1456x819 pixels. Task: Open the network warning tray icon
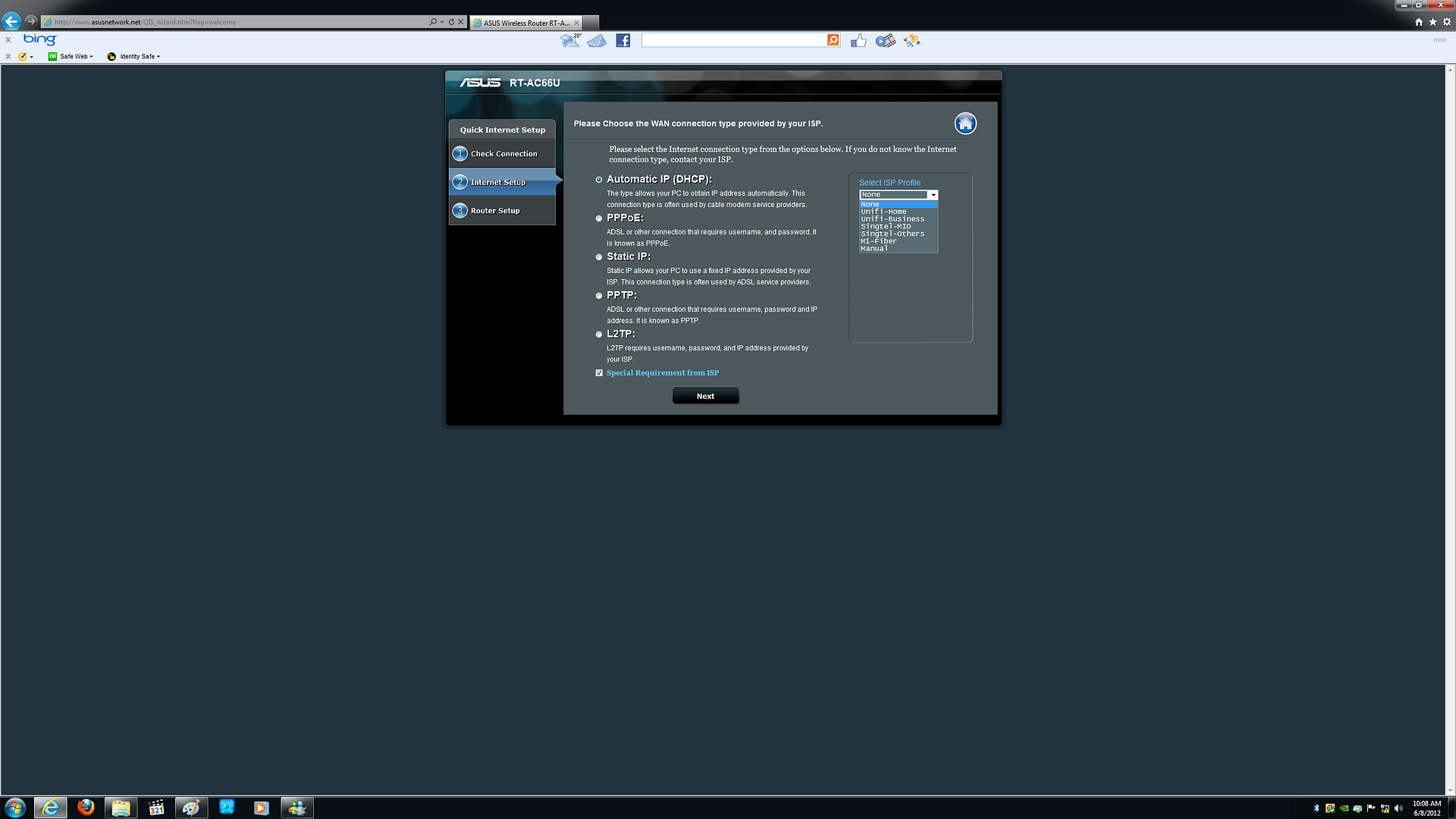(x=1385, y=808)
